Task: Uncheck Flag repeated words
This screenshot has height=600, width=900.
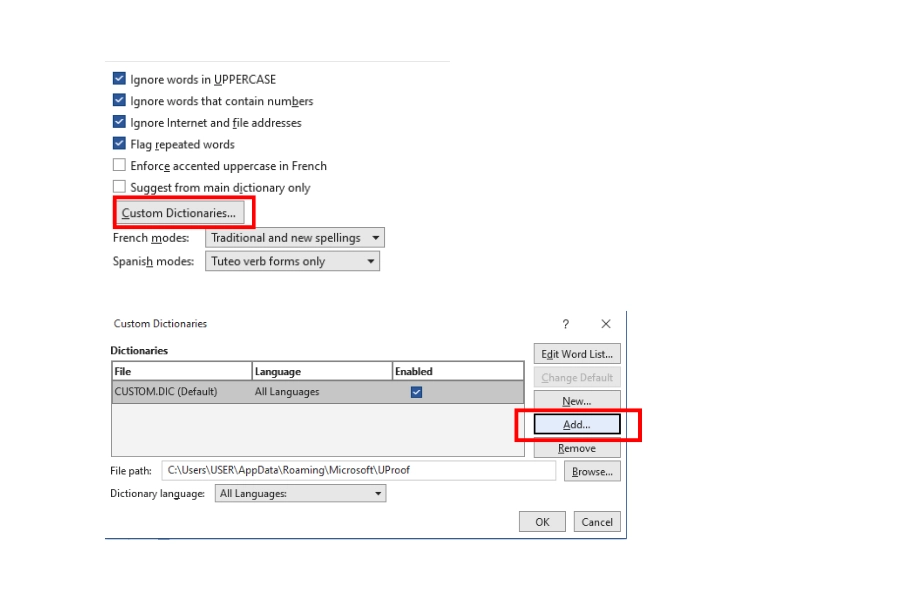Action: [x=119, y=144]
